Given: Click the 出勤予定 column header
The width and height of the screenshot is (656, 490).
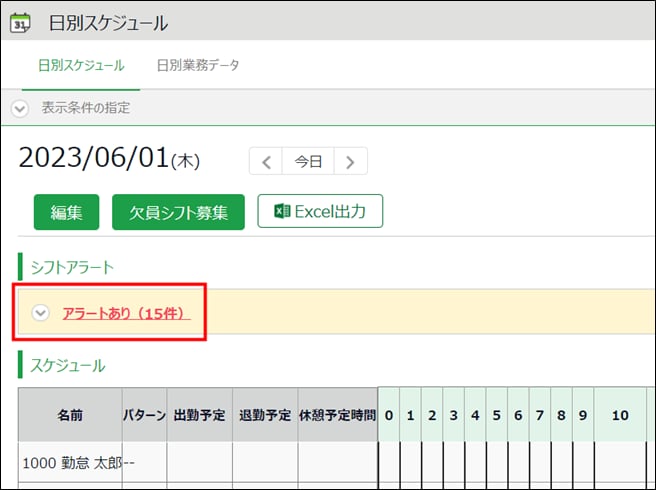Looking at the screenshot, I should [x=199, y=414].
